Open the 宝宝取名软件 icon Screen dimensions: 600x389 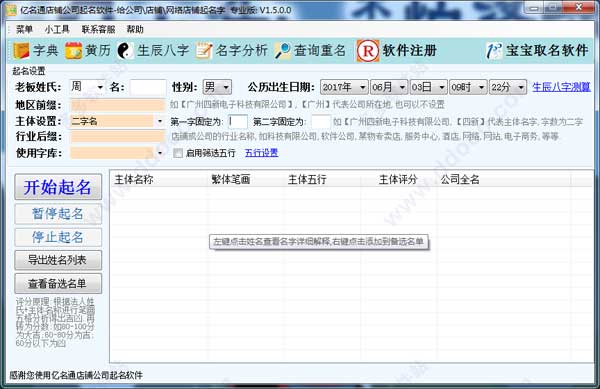point(494,50)
